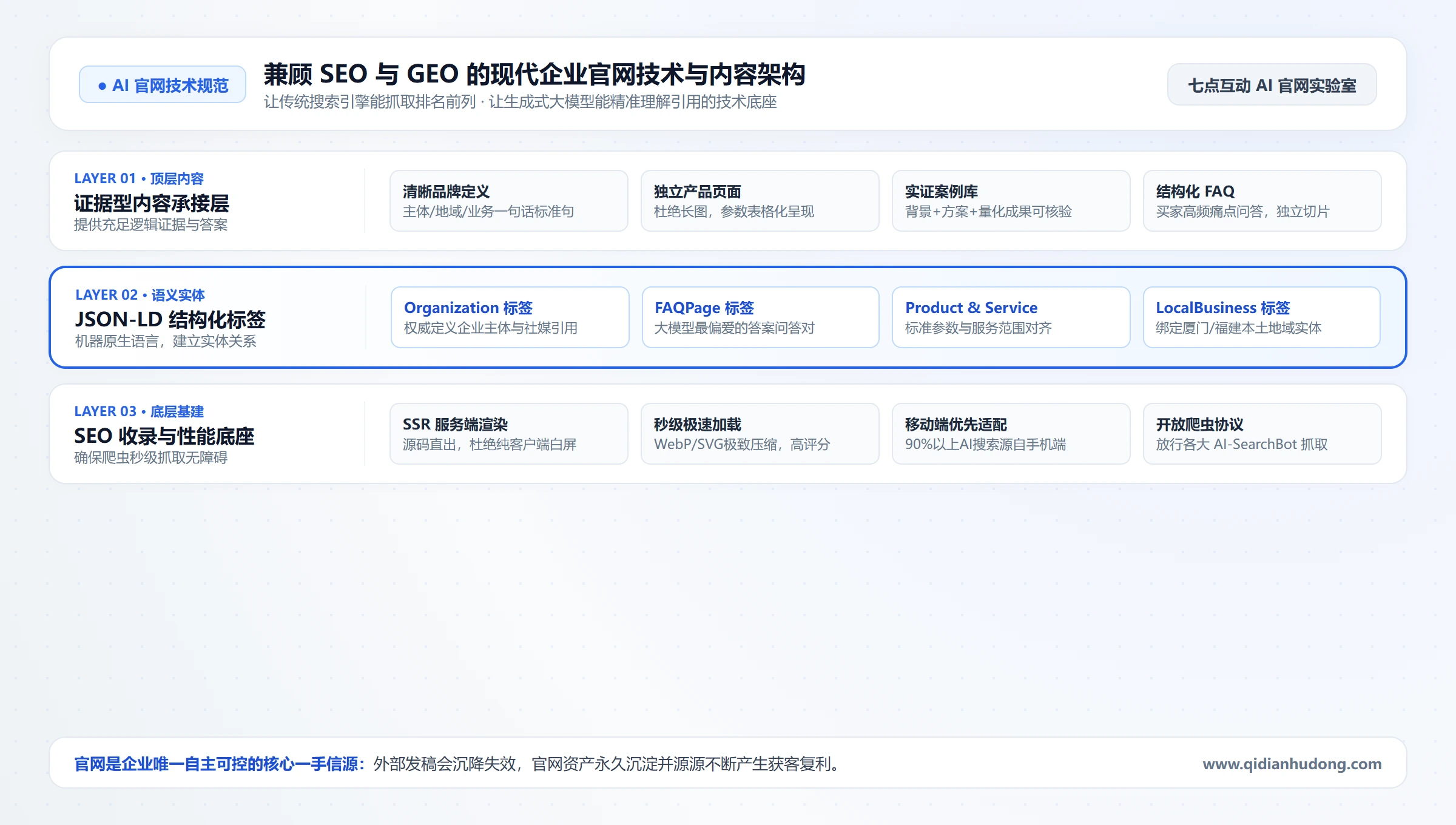The width and height of the screenshot is (1456, 825).
Task: Click the text 确保爬虫秒级抓取无障碍
Action: point(150,458)
